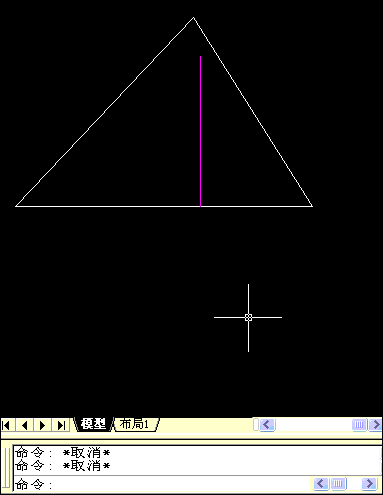Switch to the 布局1 tab
The height and width of the screenshot is (495, 383).
[135, 424]
